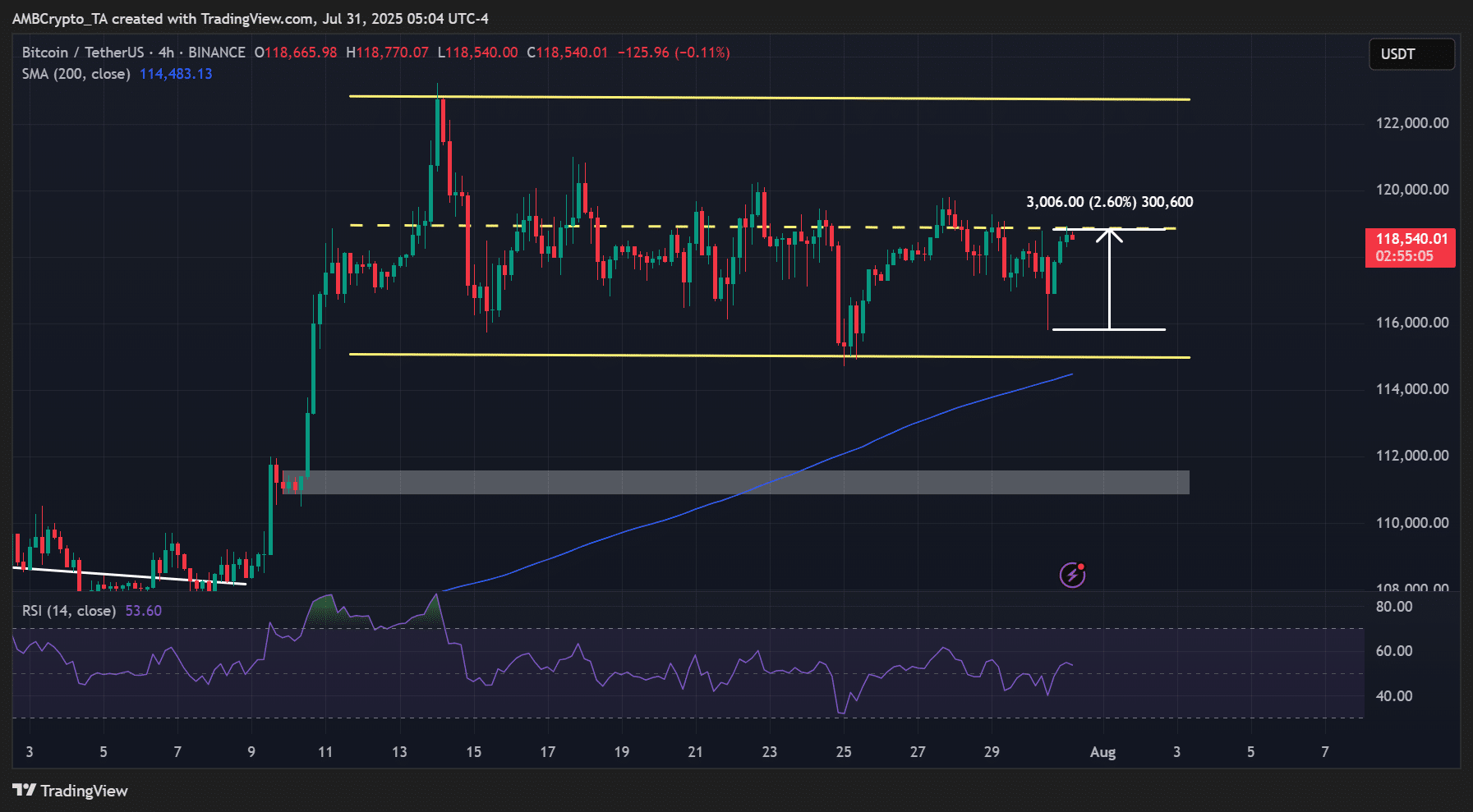Image resolution: width=1473 pixels, height=812 pixels.
Task: Click the 116,000.00 price axis label
Action: click(1411, 323)
